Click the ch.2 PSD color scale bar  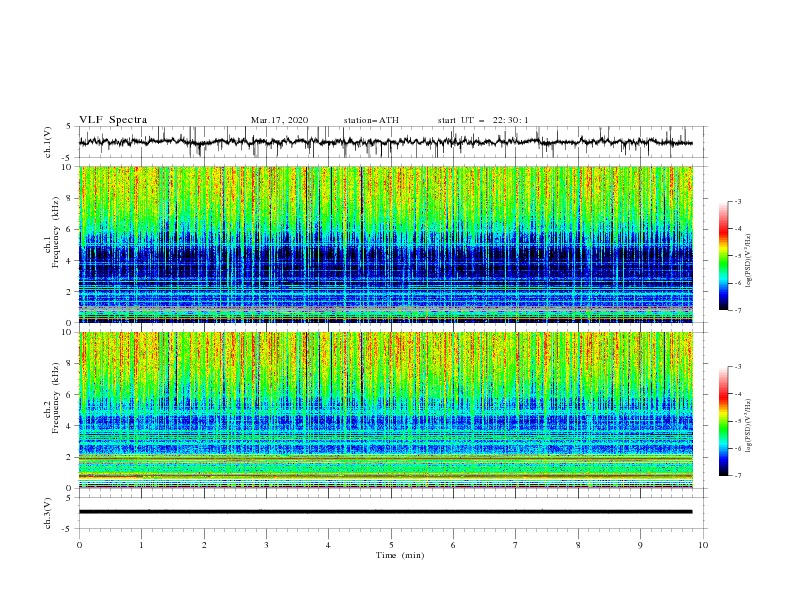pyautogui.click(x=723, y=421)
